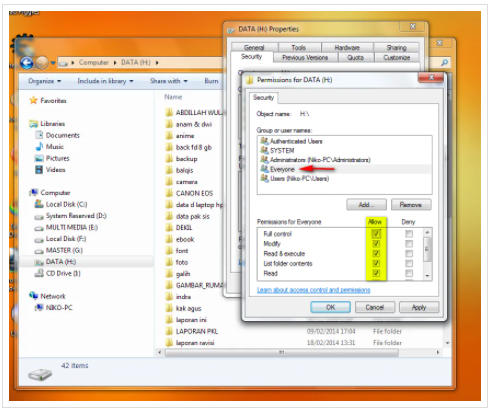
Task: Toggle Allow checkbox for Full control
Action: click(x=376, y=234)
